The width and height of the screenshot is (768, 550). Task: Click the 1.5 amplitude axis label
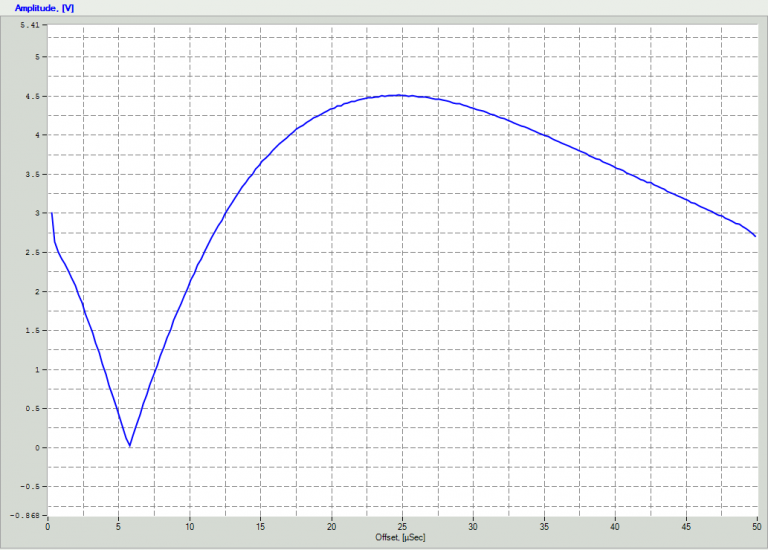32,331
